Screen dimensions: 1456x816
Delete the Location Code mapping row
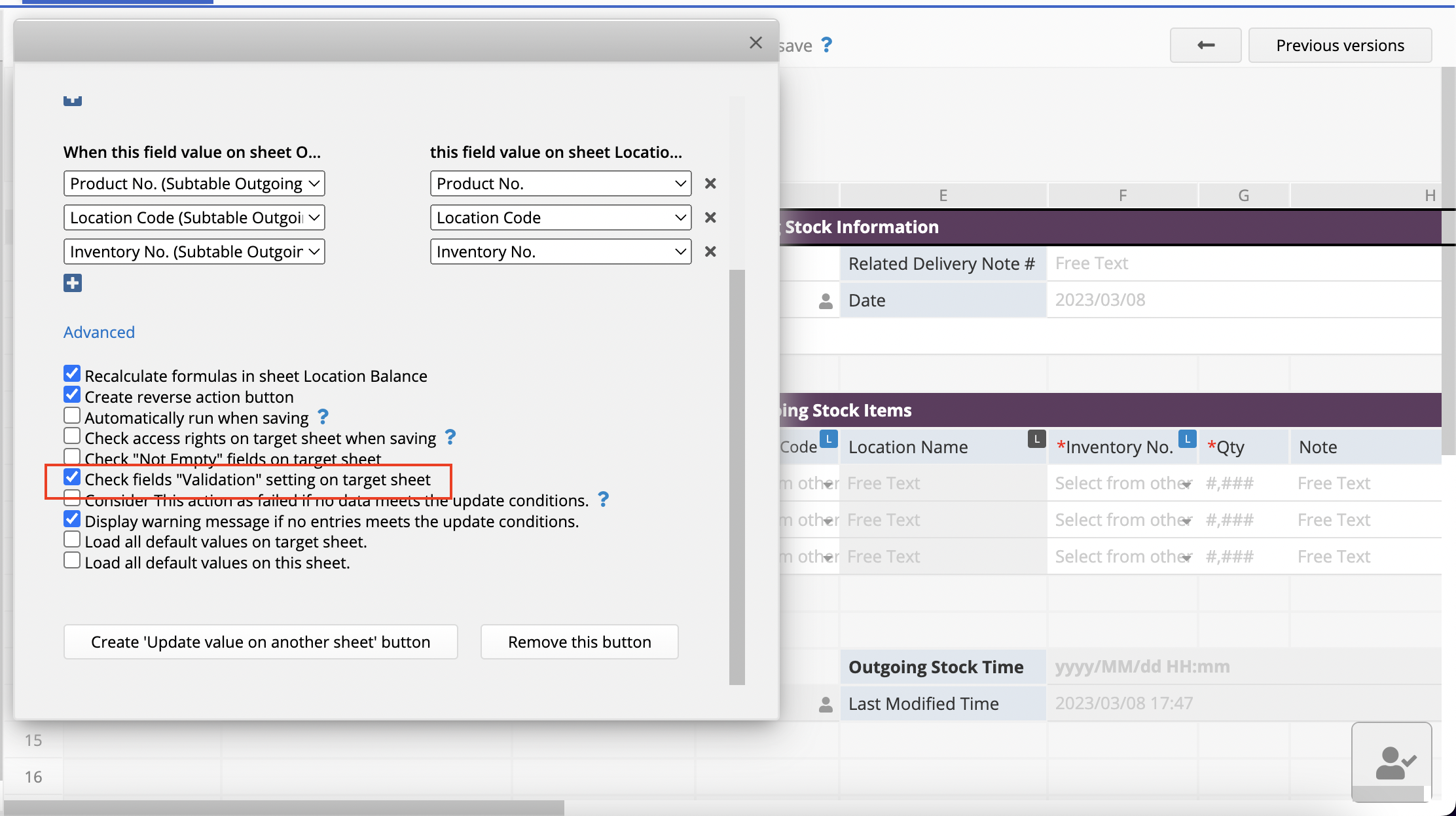(x=710, y=217)
